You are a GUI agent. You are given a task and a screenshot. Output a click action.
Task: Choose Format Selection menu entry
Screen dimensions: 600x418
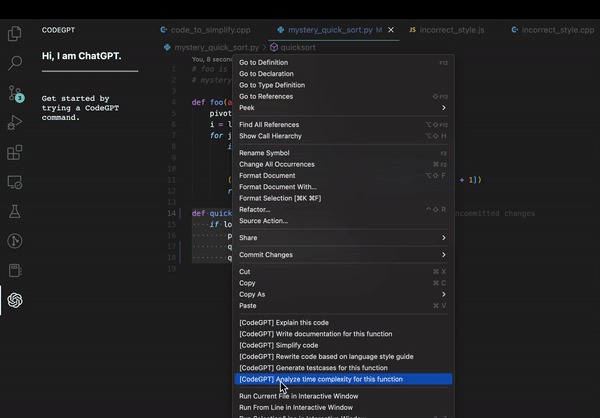[x=343, y=198]
